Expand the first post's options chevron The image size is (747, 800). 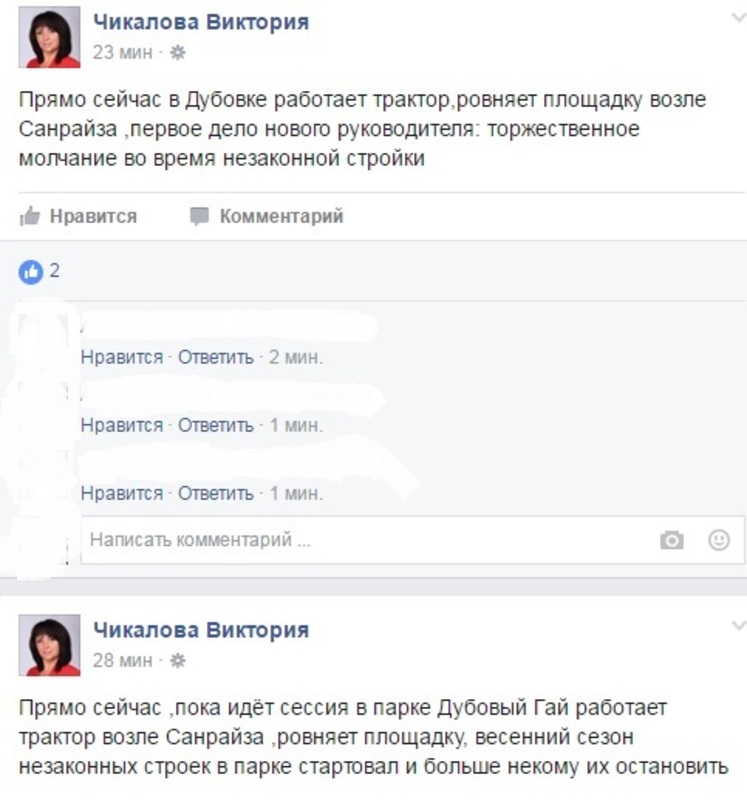(x=738, y=18)
